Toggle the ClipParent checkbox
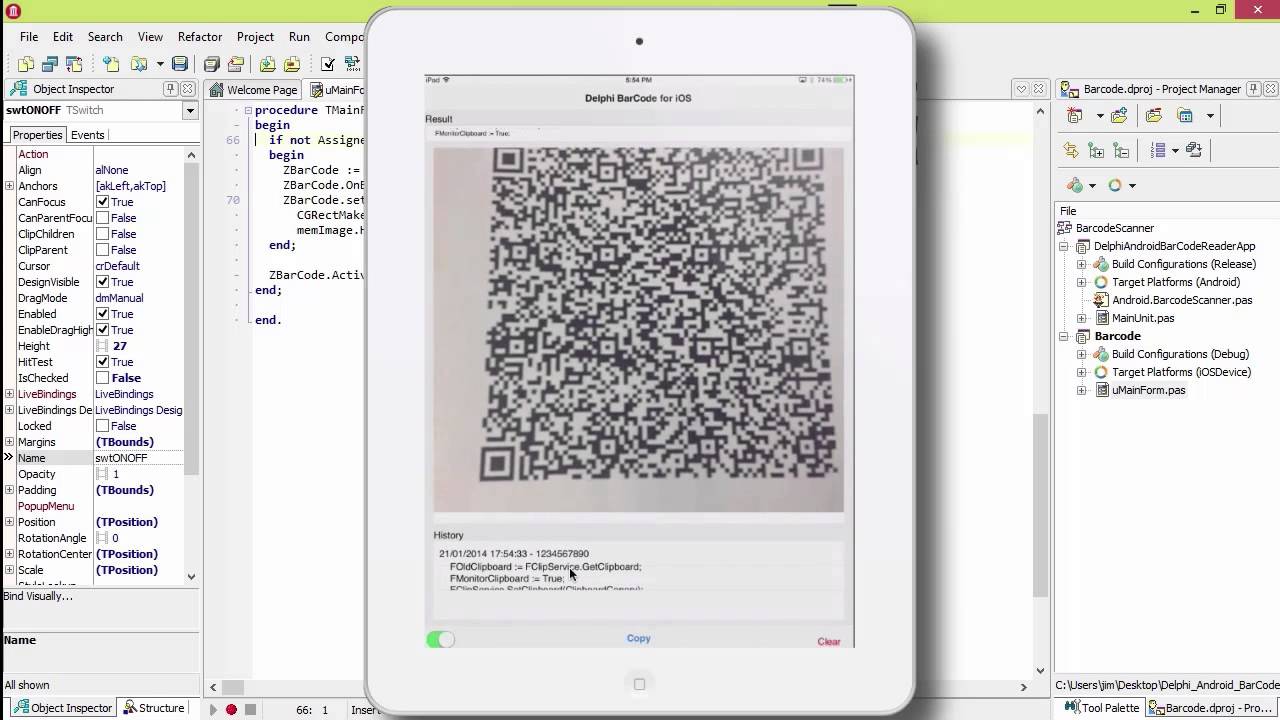 coord(102,250)
